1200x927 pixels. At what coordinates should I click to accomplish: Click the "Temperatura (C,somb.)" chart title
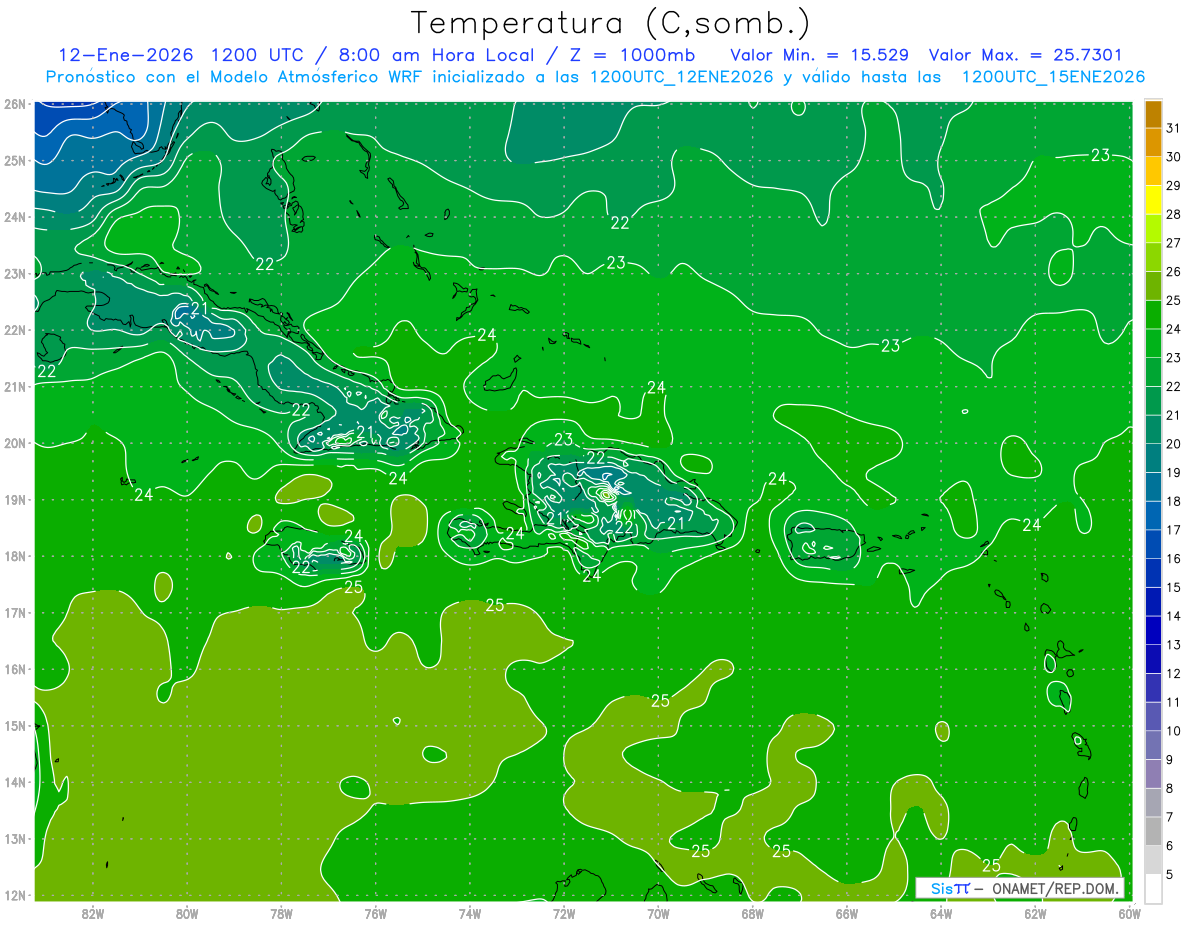610,22
